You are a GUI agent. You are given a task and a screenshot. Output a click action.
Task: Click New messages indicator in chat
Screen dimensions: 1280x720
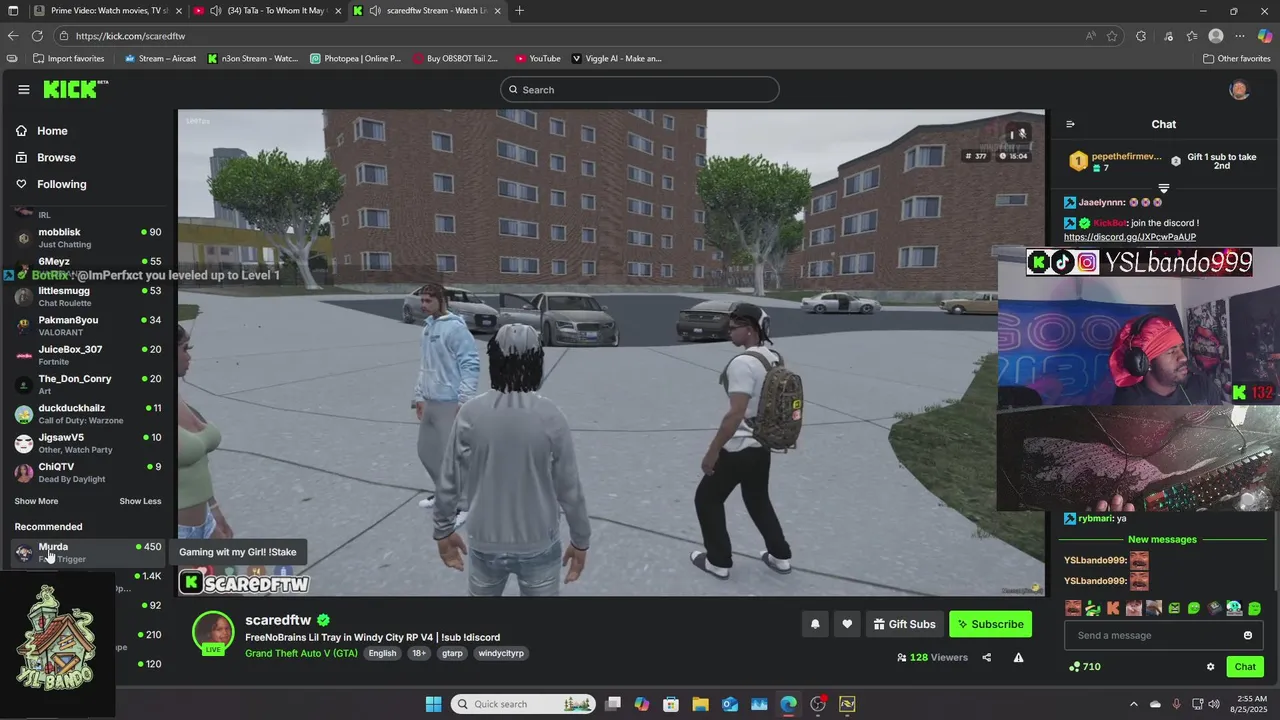click(1162, 539)
